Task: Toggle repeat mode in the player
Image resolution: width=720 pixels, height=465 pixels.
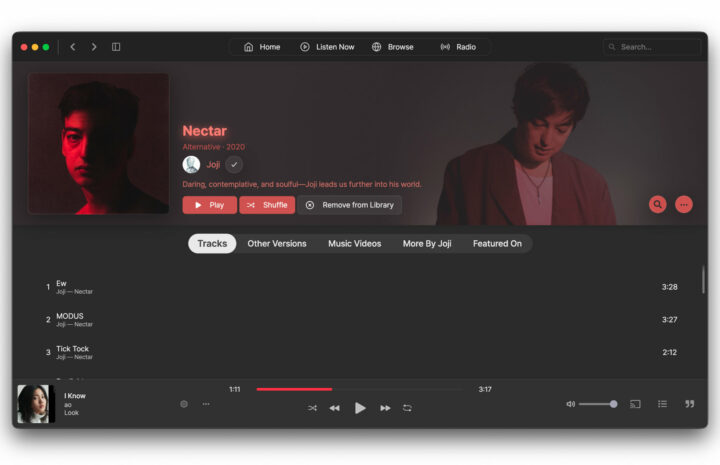Action: click(x=407, y=408)
